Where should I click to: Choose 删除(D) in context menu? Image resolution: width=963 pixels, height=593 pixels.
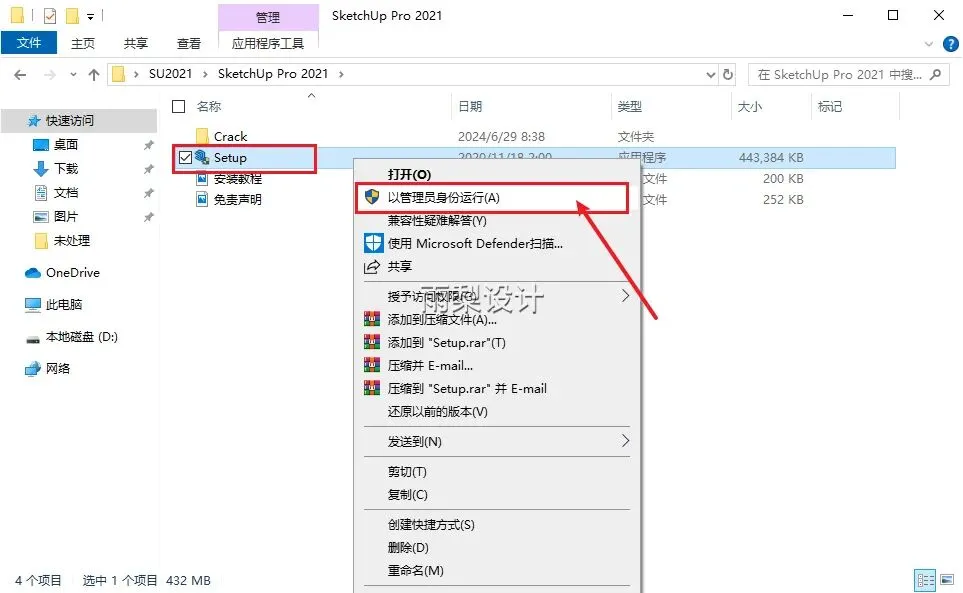[408, 548]
